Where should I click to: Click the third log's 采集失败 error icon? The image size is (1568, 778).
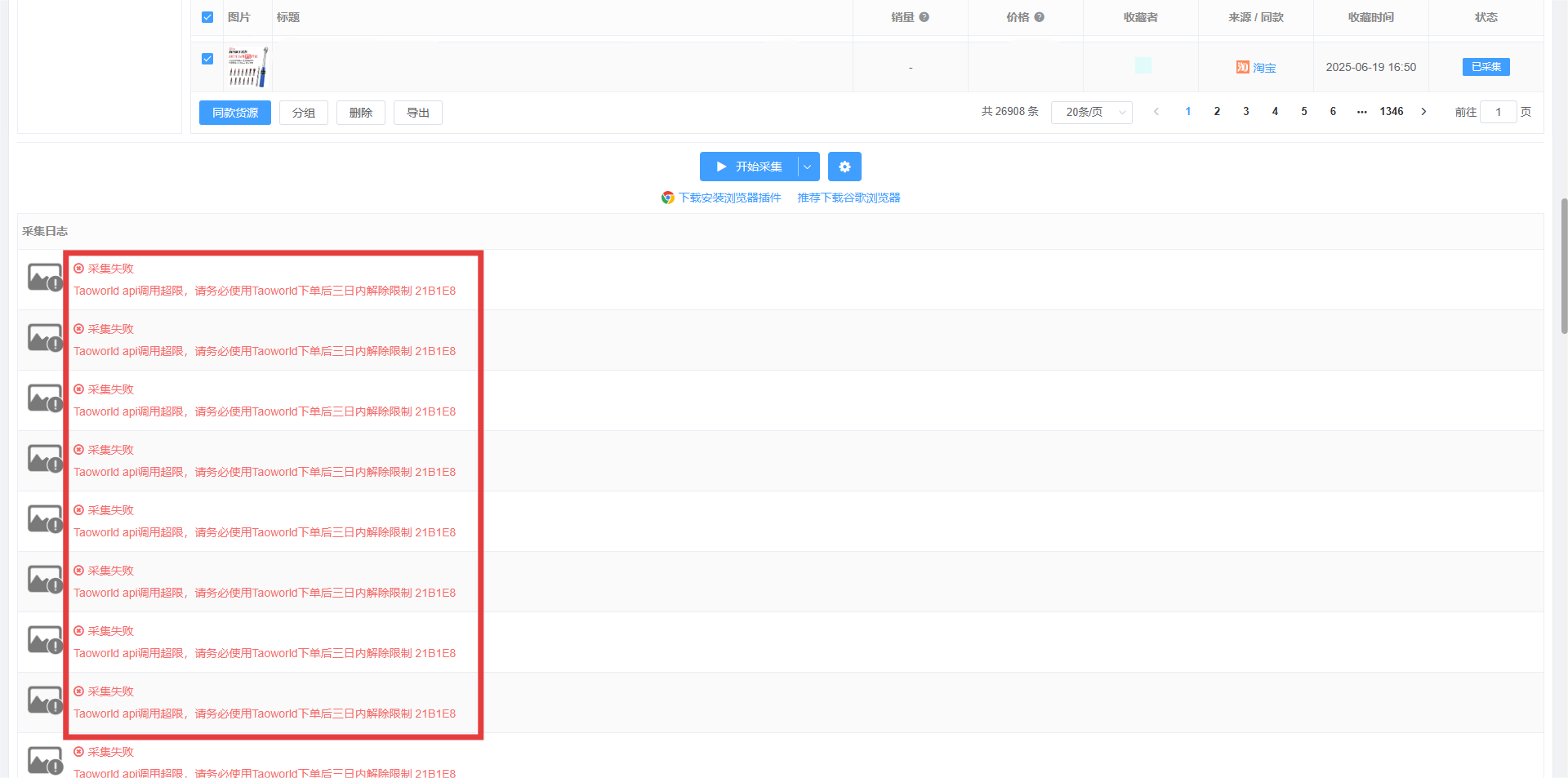tap(79, 389)
